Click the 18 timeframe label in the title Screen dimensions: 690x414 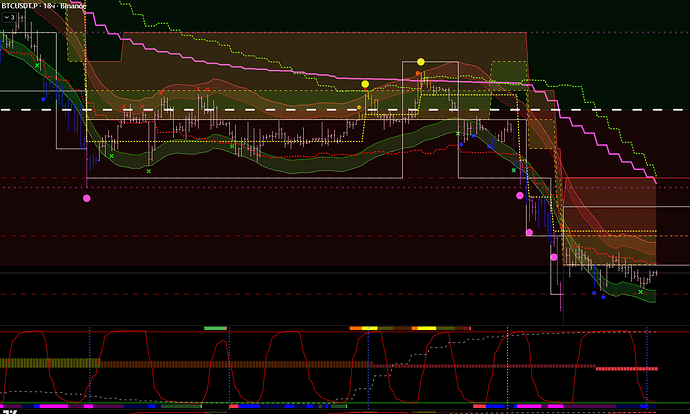(x=60, y=6)
